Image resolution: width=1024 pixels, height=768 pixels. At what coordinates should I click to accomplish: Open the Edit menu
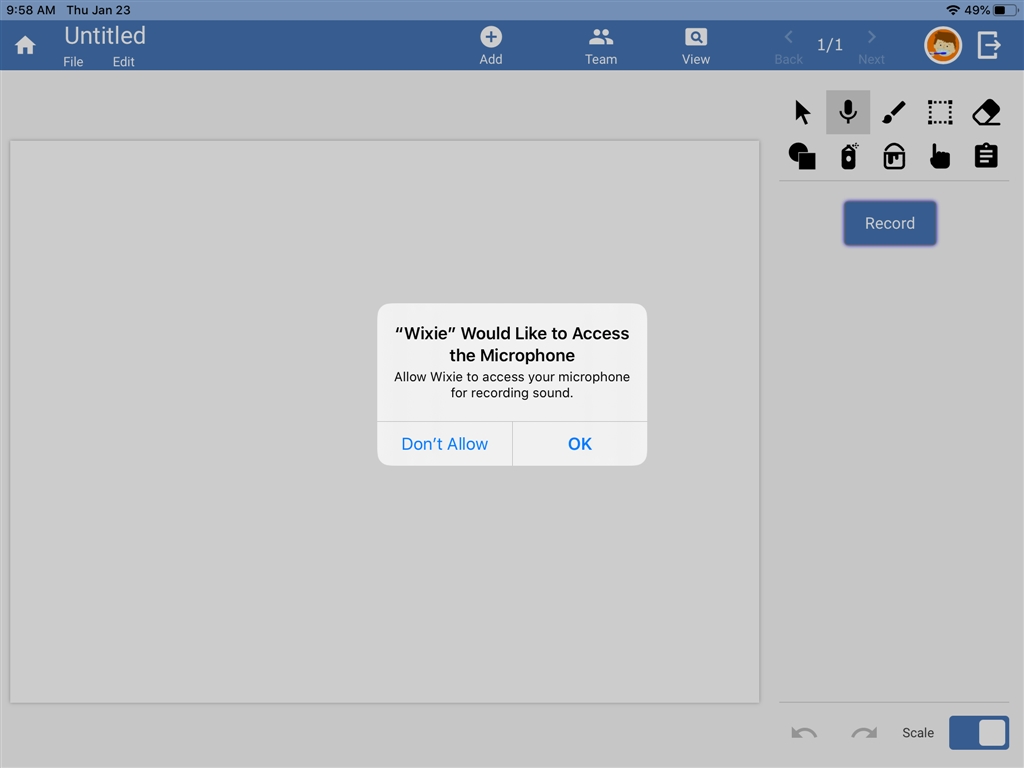point(123,61)
